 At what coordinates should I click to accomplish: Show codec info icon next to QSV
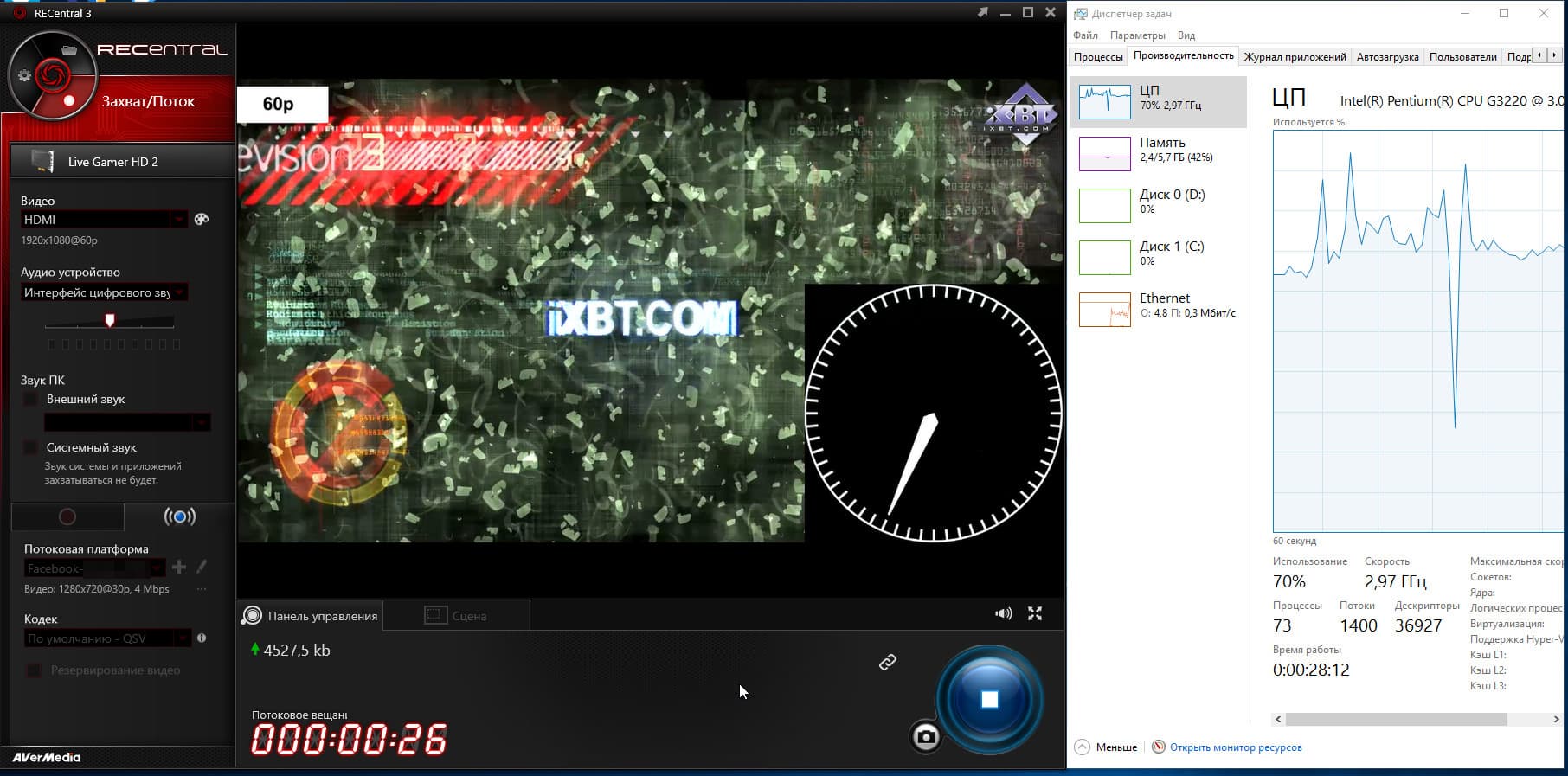pyautogui.click(x=202, y=638)
